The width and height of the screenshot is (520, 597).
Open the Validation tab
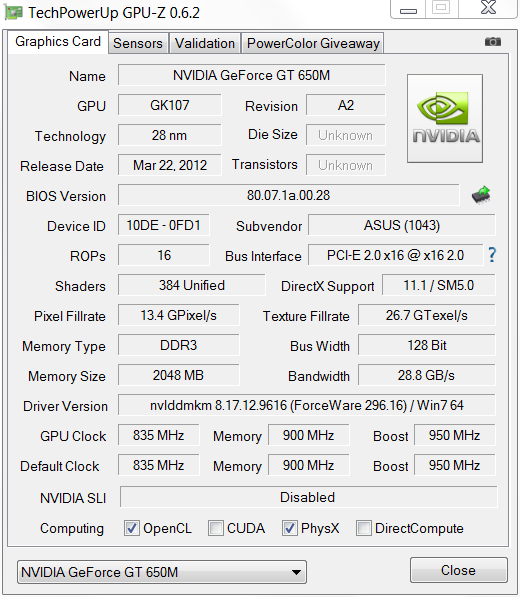(x=205, y=43)
